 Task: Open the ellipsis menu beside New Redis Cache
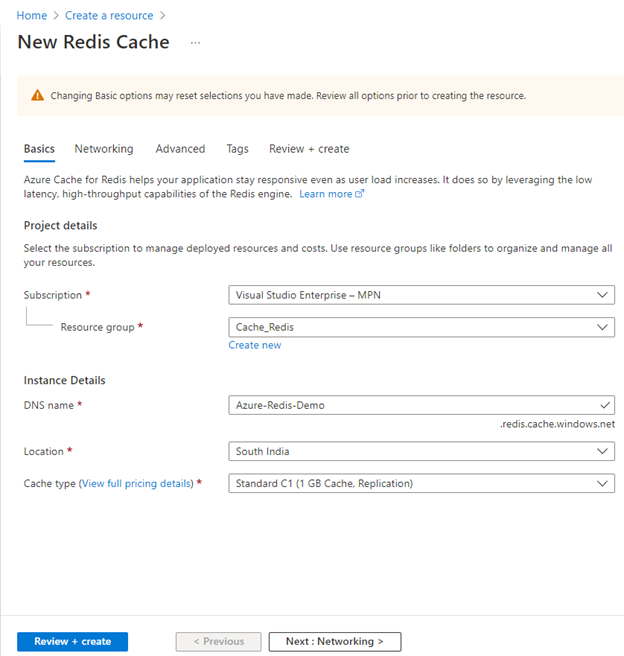point(195,43)
